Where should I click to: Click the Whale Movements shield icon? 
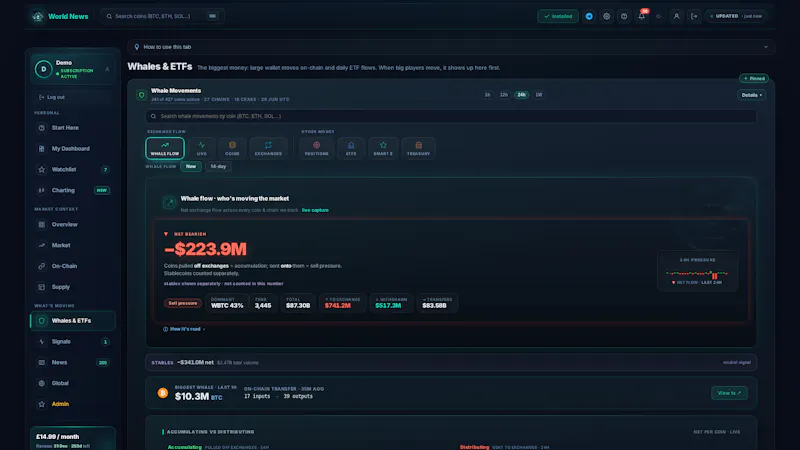[x=141, y=95]
